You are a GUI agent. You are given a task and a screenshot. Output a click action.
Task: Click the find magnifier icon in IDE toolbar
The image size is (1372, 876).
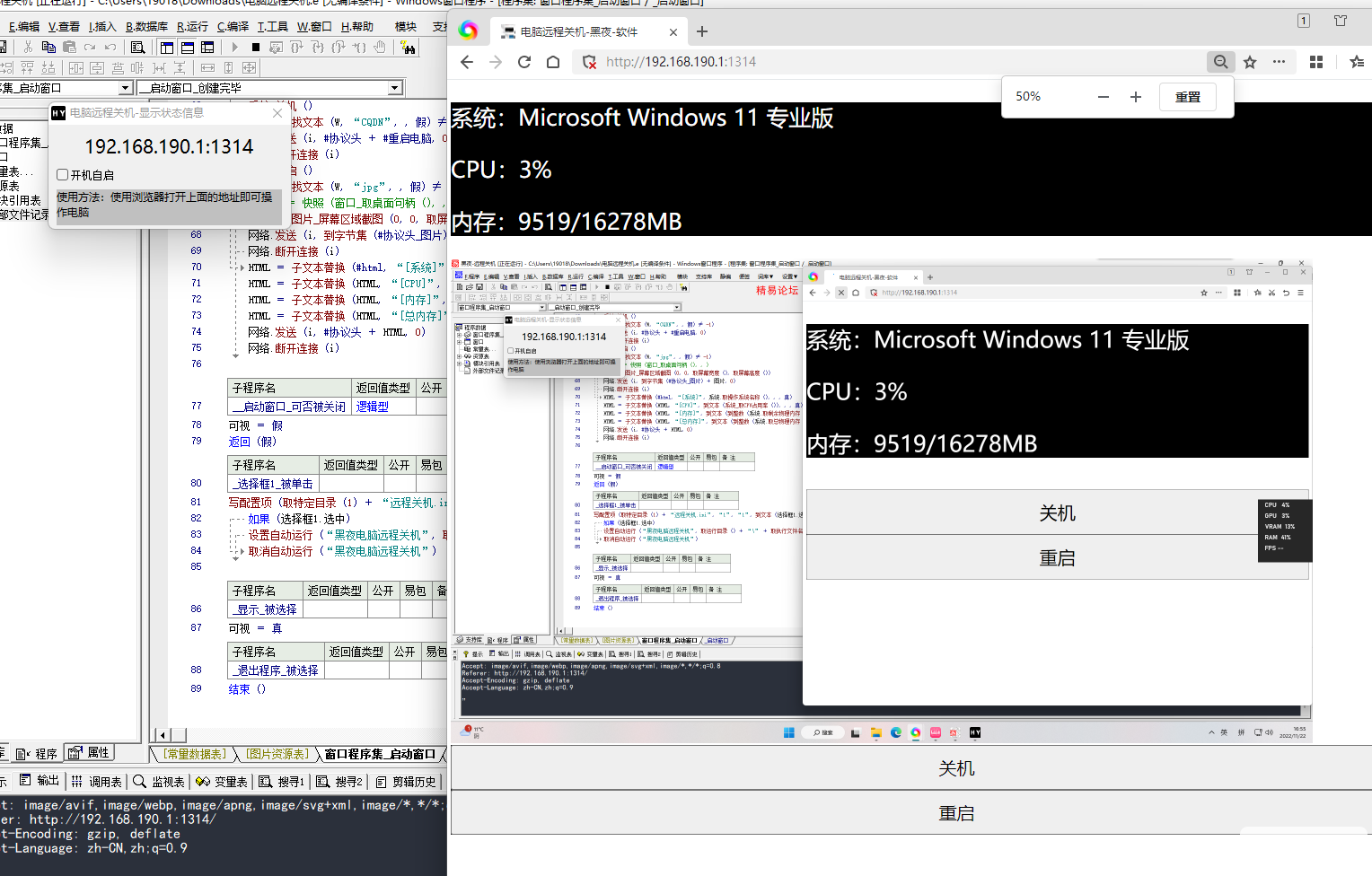137,47
